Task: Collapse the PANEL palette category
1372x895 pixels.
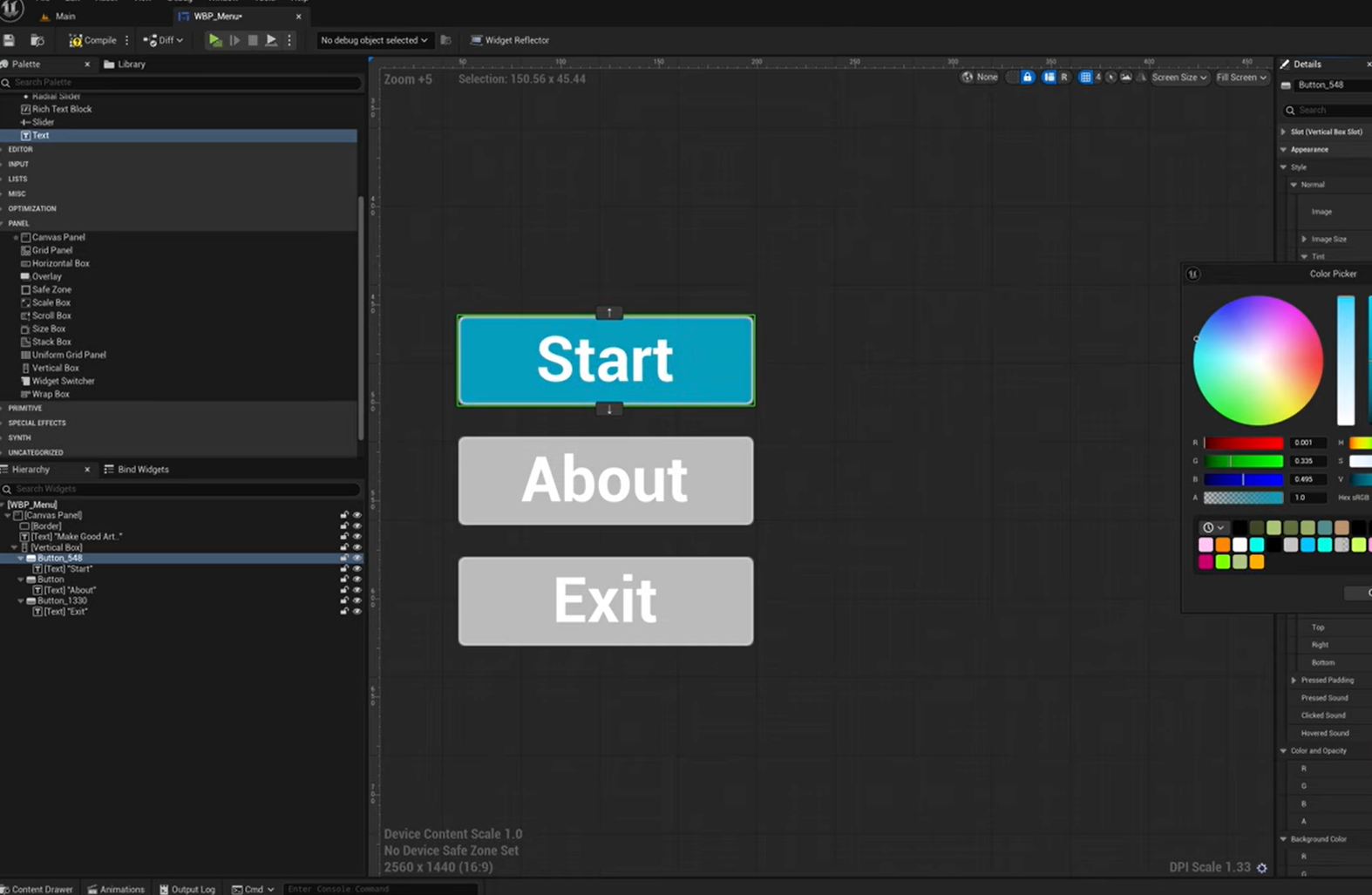Action: 18,224
